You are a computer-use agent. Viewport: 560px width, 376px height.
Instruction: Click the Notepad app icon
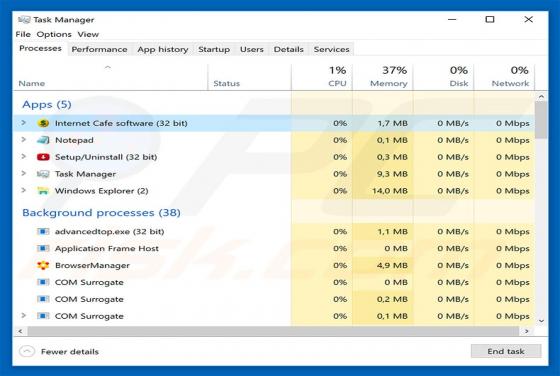(43, 140)
